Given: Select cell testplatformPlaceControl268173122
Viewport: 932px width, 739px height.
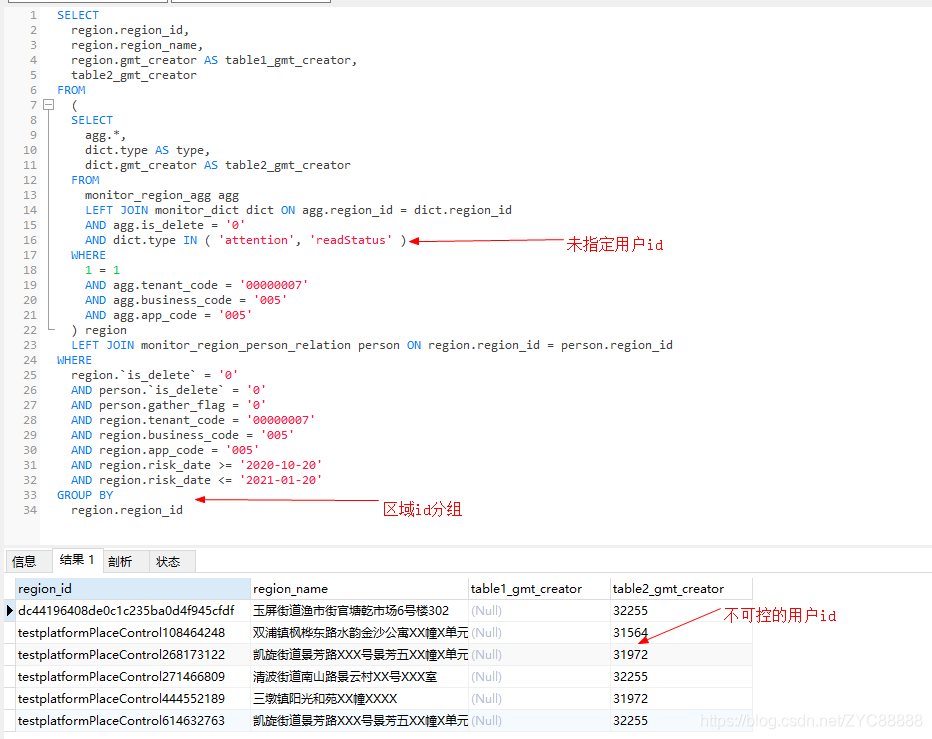Looking at the screenshot, I should click(133, 655).
